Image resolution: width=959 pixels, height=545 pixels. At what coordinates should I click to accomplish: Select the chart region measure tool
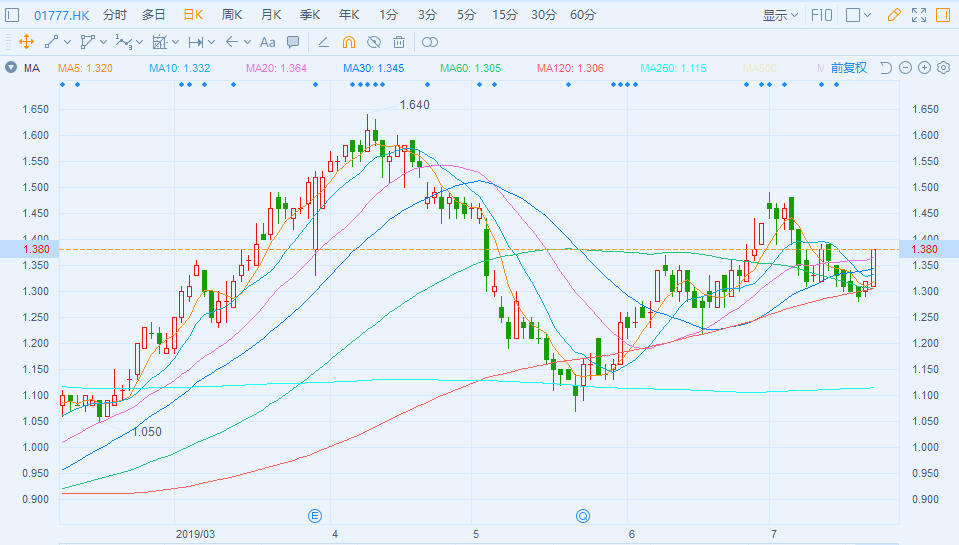point(160,42)
